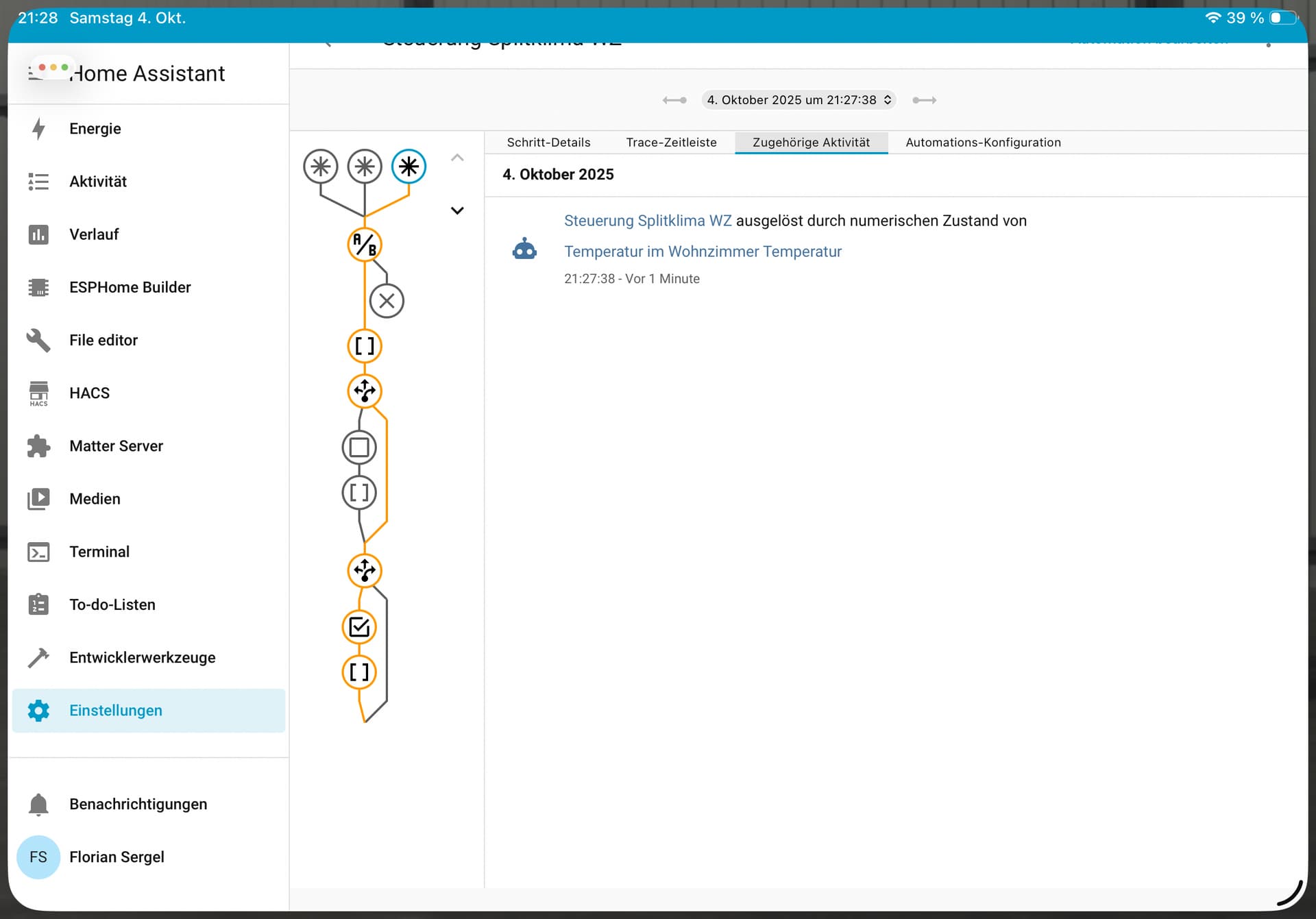Open ESPHome Builder from sidebar
The width and height of the screenshot is (1316, 919).
tap(130, 287)
